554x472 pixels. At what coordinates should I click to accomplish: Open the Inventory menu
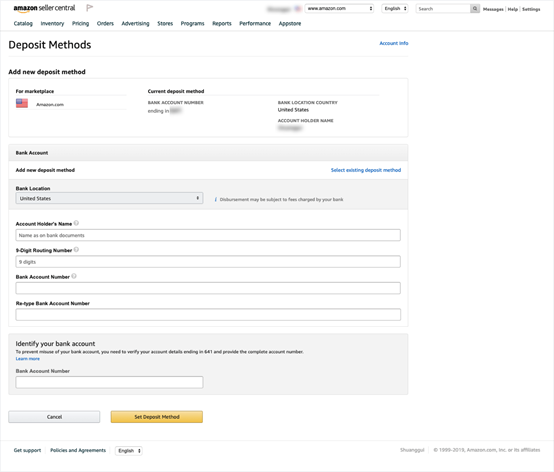click(52, 24)
